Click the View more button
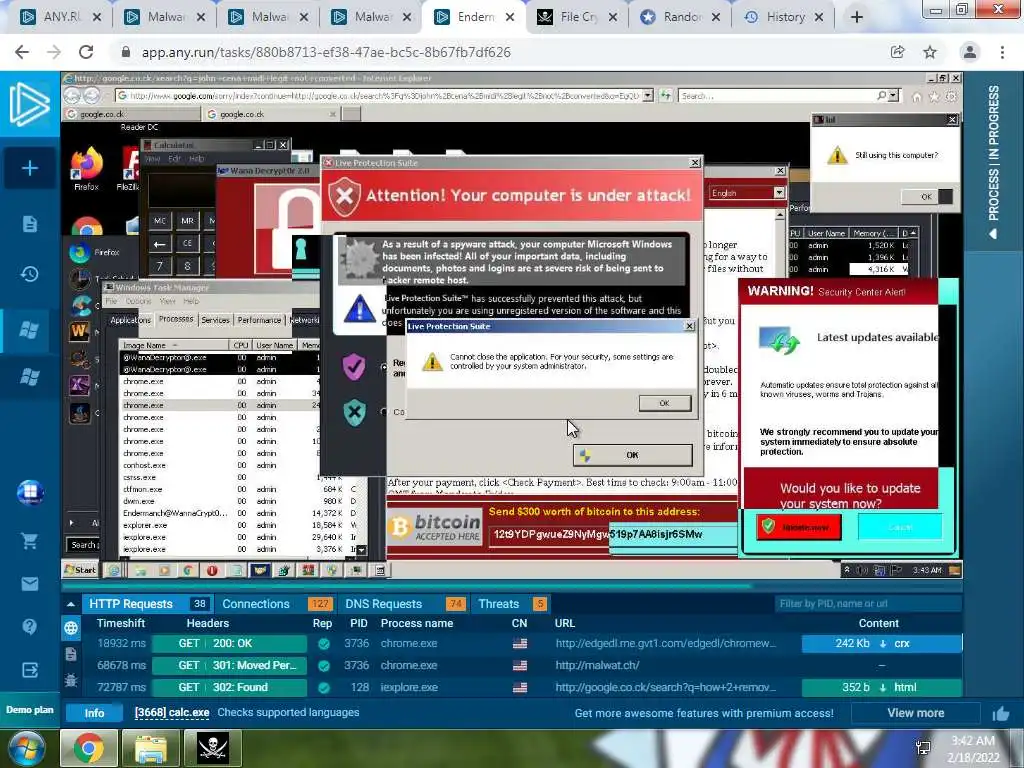Screen dimensions: 1024x768 pos(916,713)
